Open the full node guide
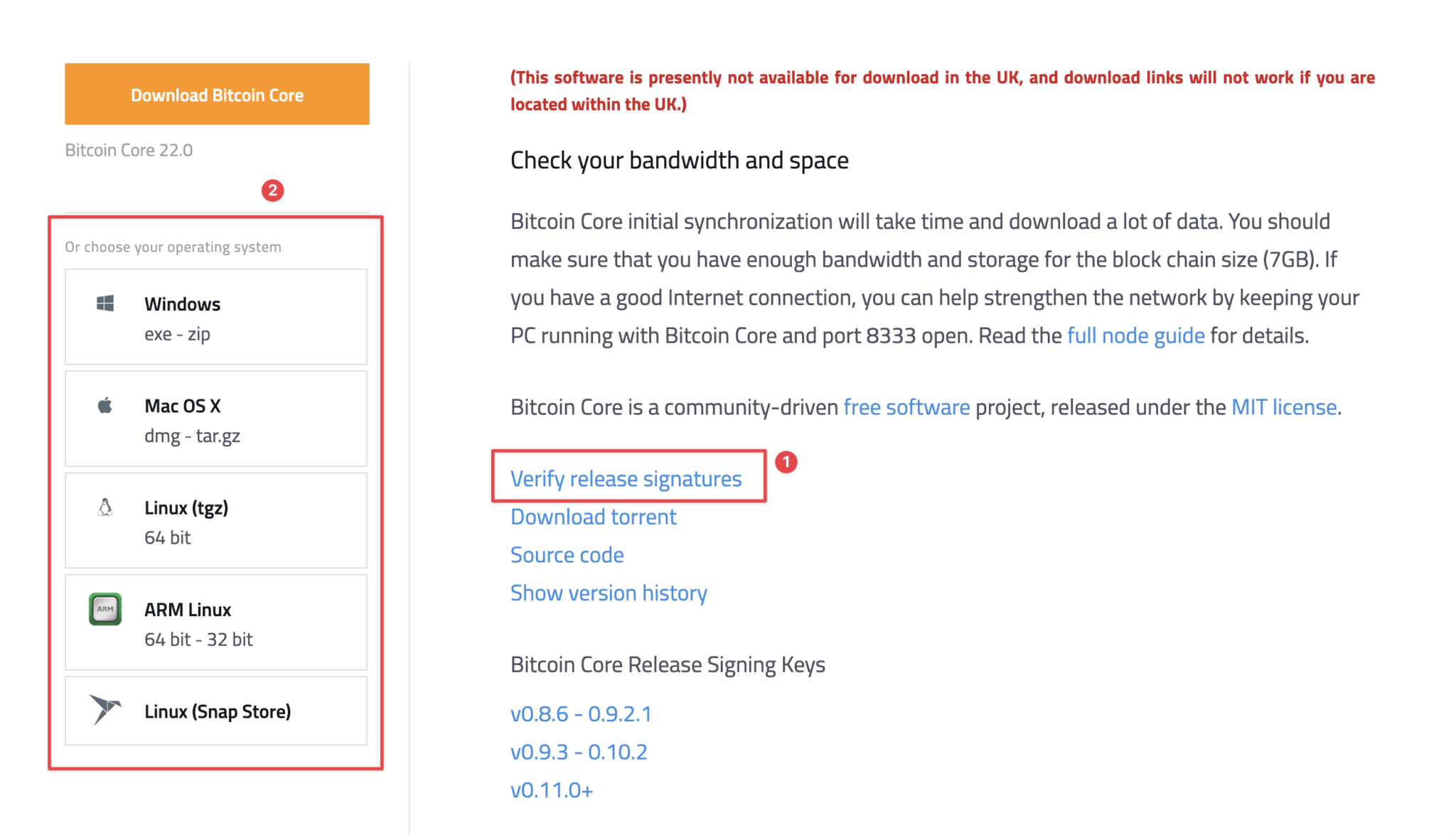This screenshot has height=835, width=1456. pyautogui.click(x=1135, y=335)
